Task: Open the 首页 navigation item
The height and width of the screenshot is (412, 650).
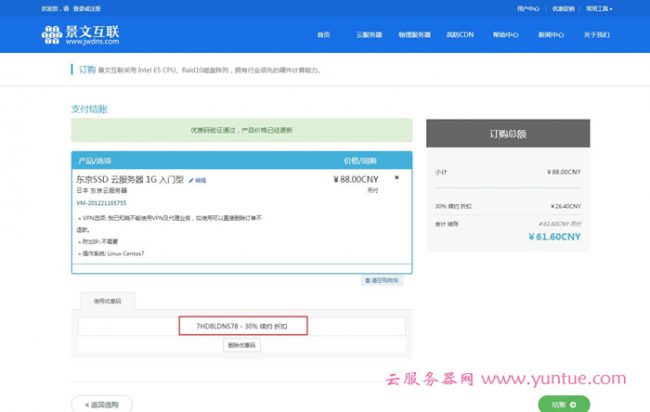Action: pos(323,35)
